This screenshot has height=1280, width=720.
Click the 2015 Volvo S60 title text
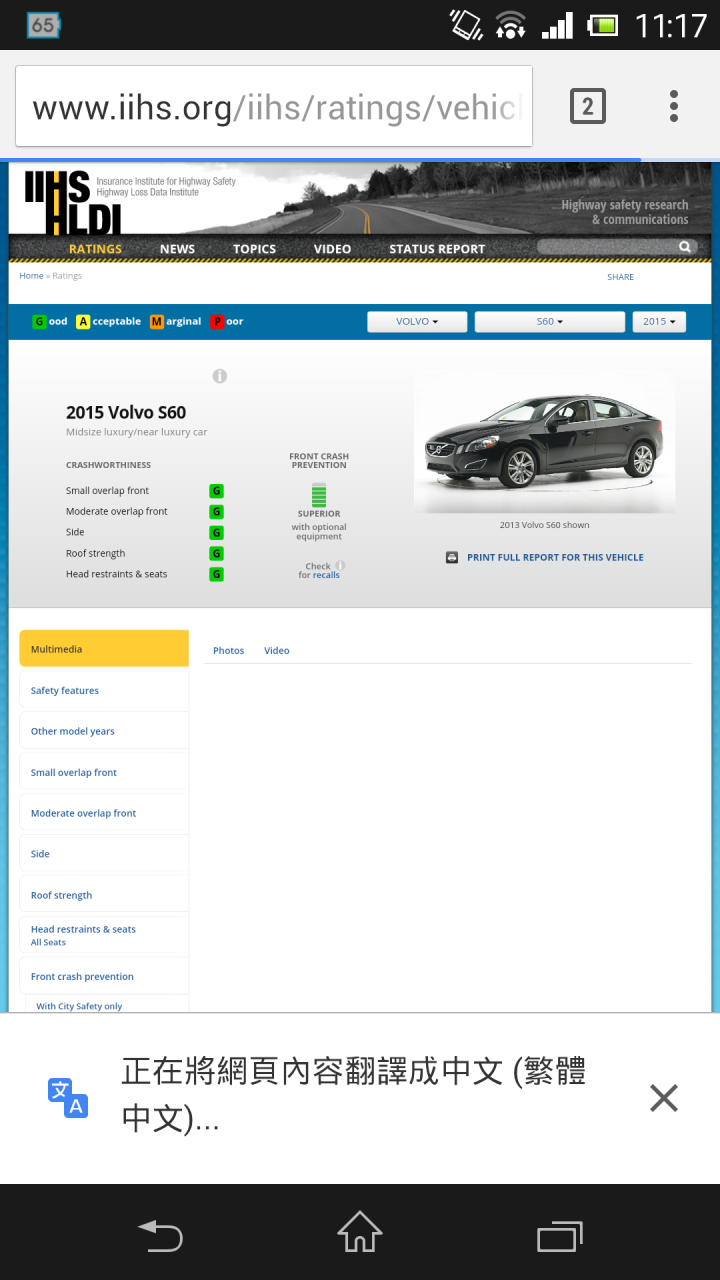tap(126, 412)
